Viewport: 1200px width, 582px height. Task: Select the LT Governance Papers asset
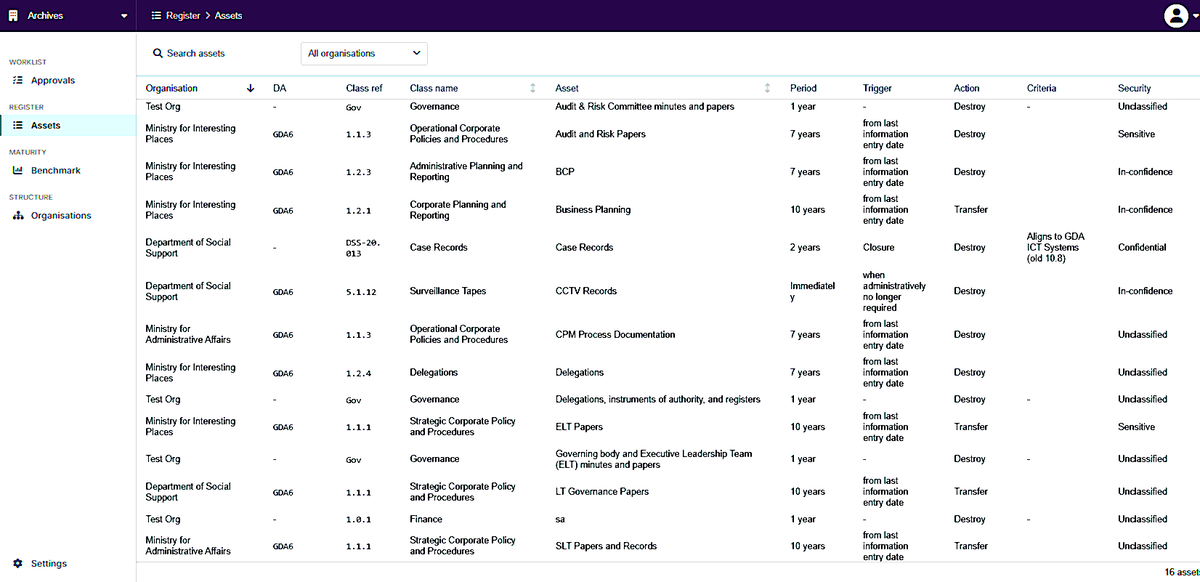602,492
